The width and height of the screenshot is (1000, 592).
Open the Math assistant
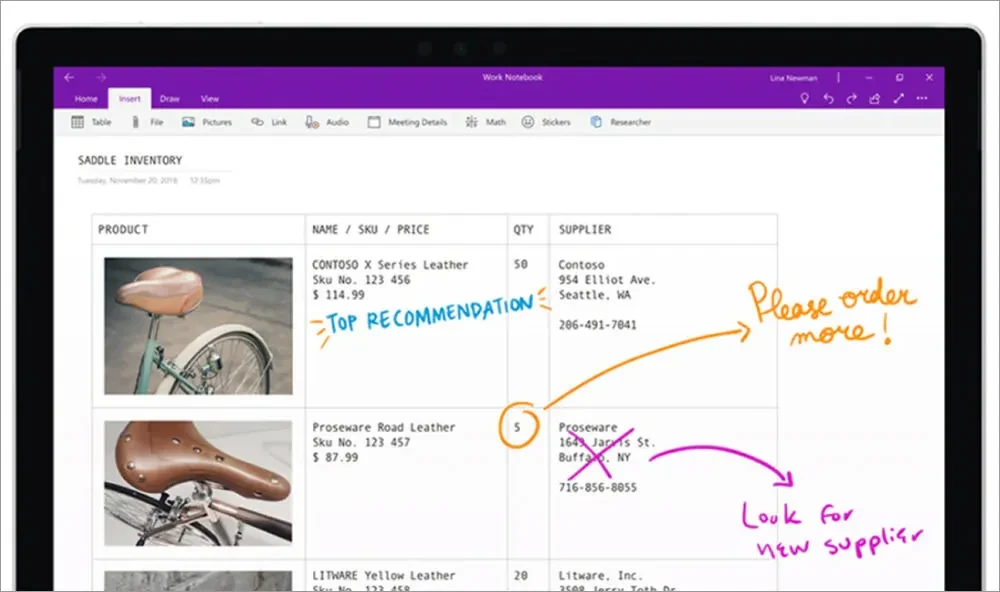point(485,121)
